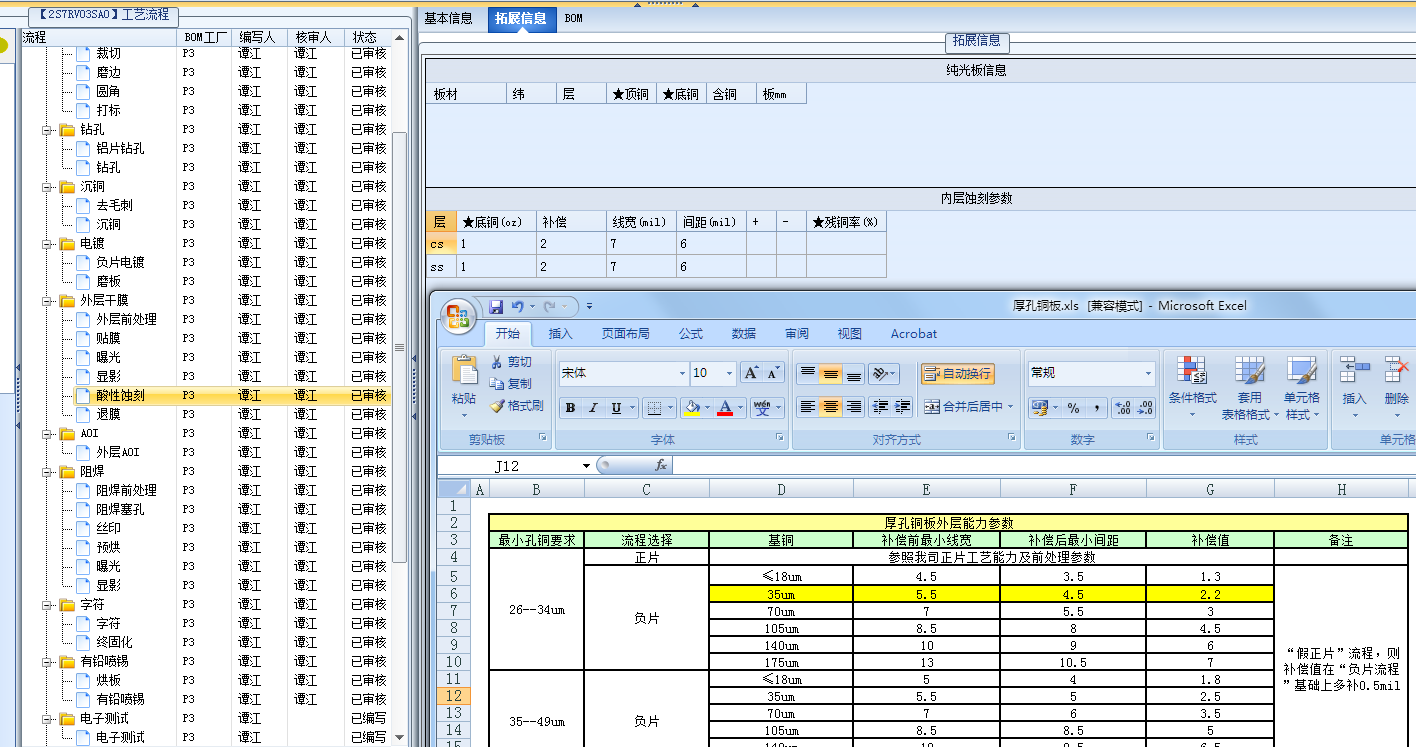The image size is (1416, 747).
Task: Select the 酸性蚀刻 tree row
Action: (206, 395)
